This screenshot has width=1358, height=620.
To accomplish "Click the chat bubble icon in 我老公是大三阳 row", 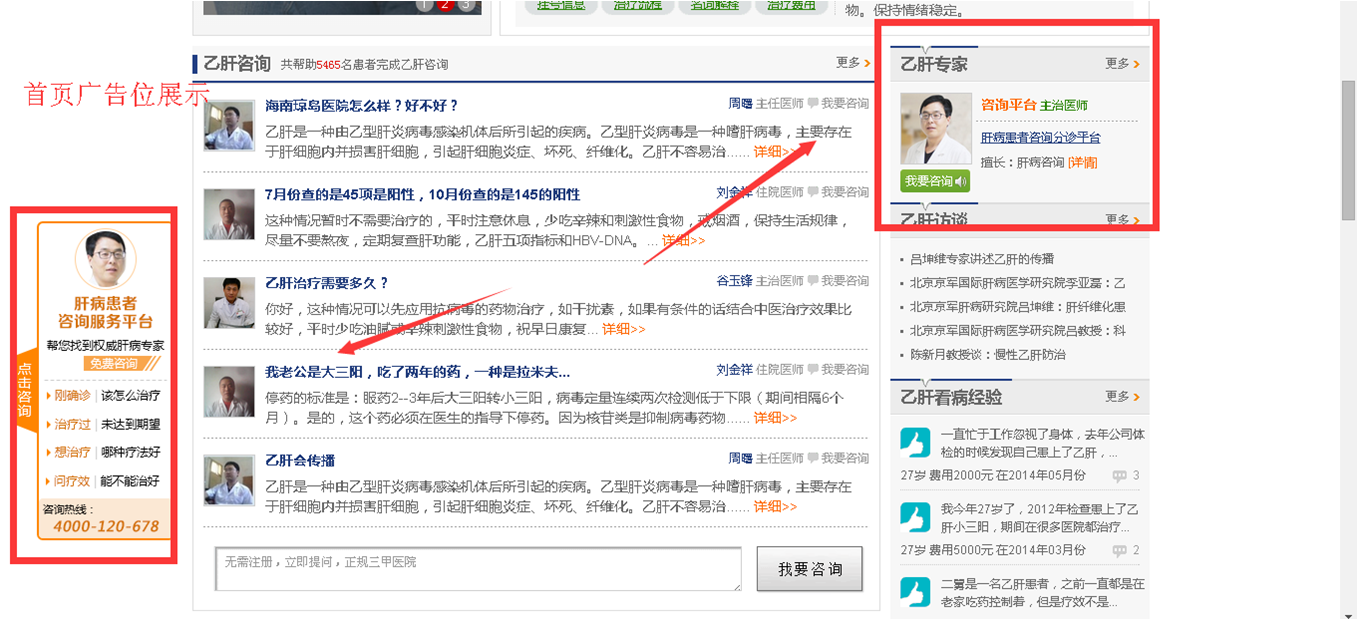I will point(813,370).
